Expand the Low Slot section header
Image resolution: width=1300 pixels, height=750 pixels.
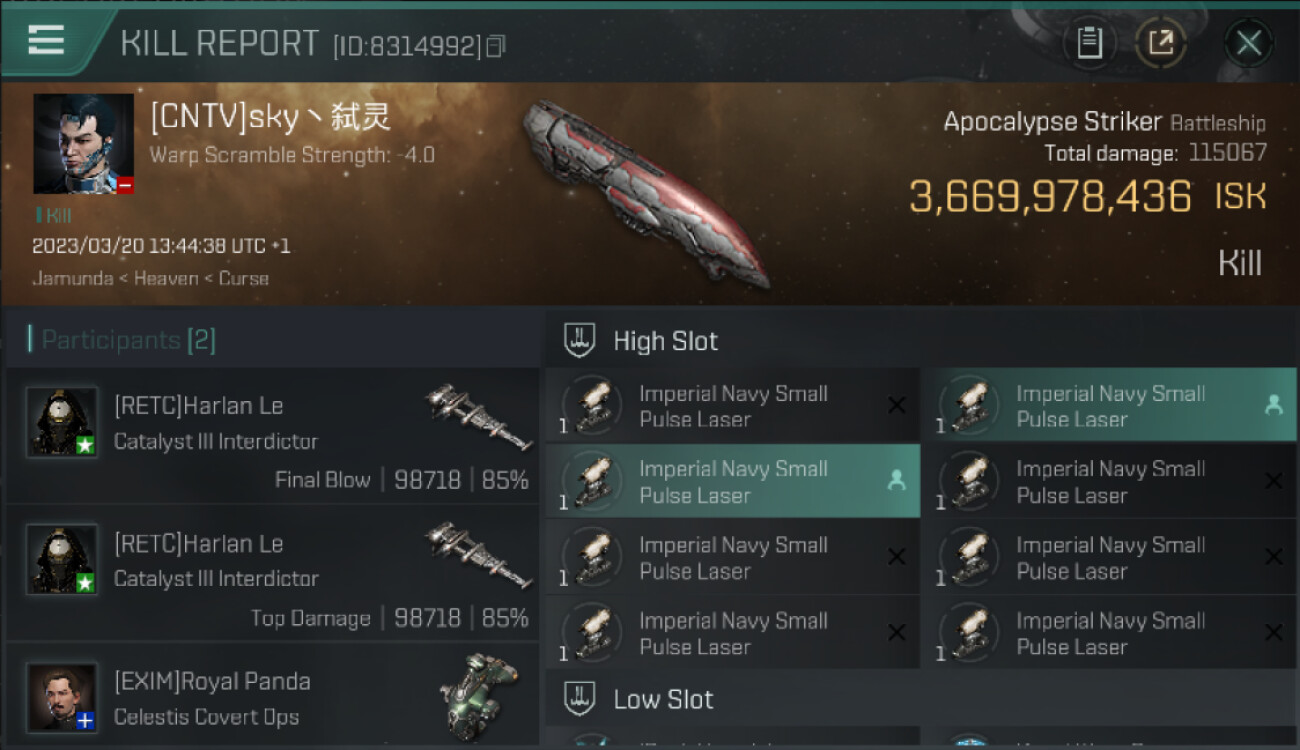click(x=663, y=699)
